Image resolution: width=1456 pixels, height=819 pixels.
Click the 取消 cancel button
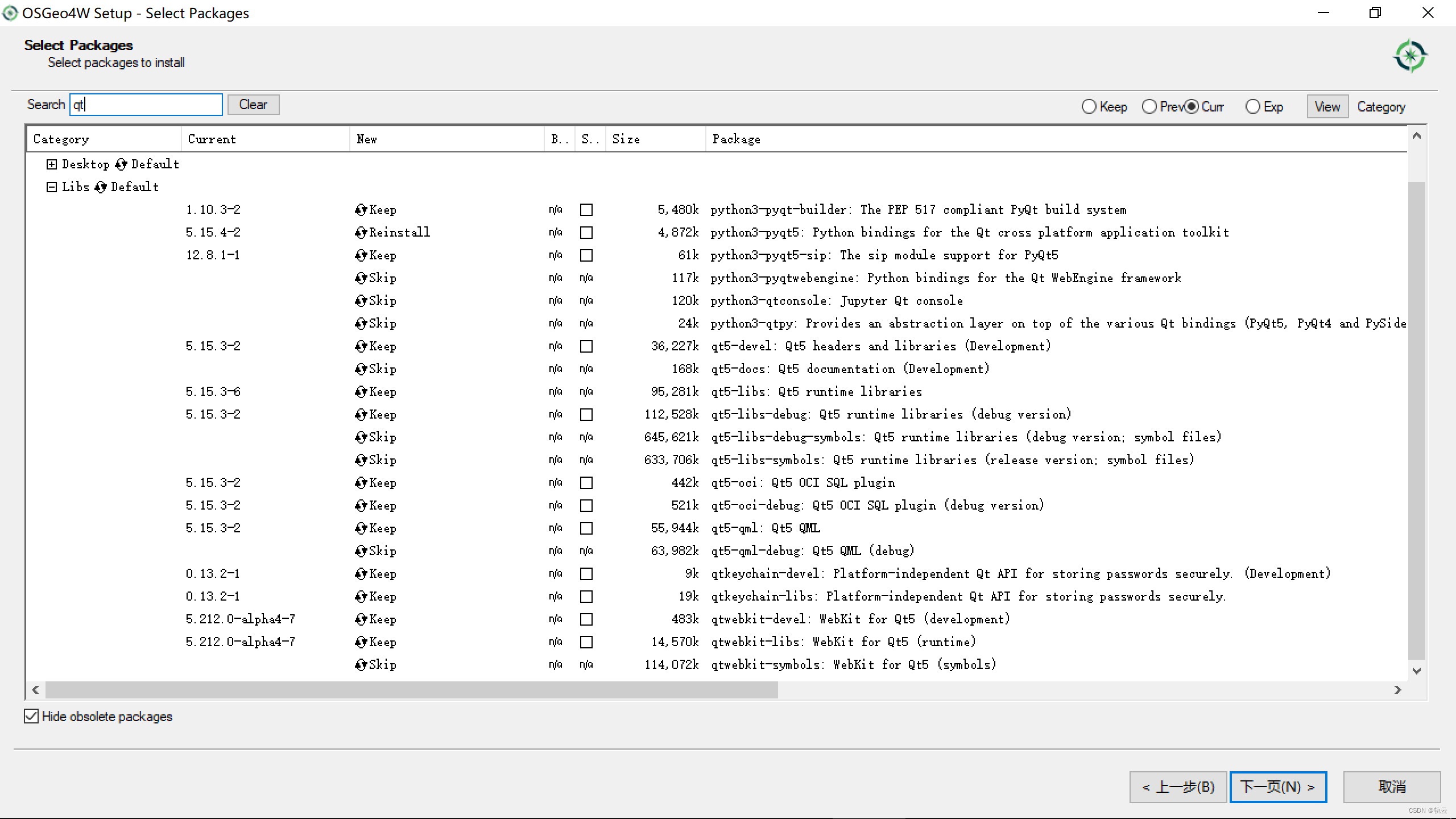(x=1392, y=787)
